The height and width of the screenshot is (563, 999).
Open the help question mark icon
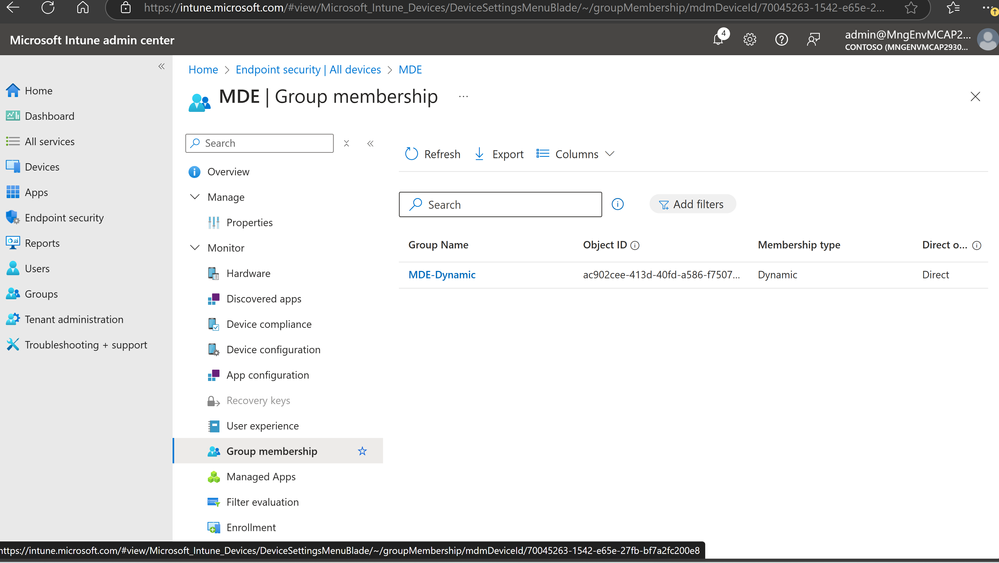(x=781, y=39)
